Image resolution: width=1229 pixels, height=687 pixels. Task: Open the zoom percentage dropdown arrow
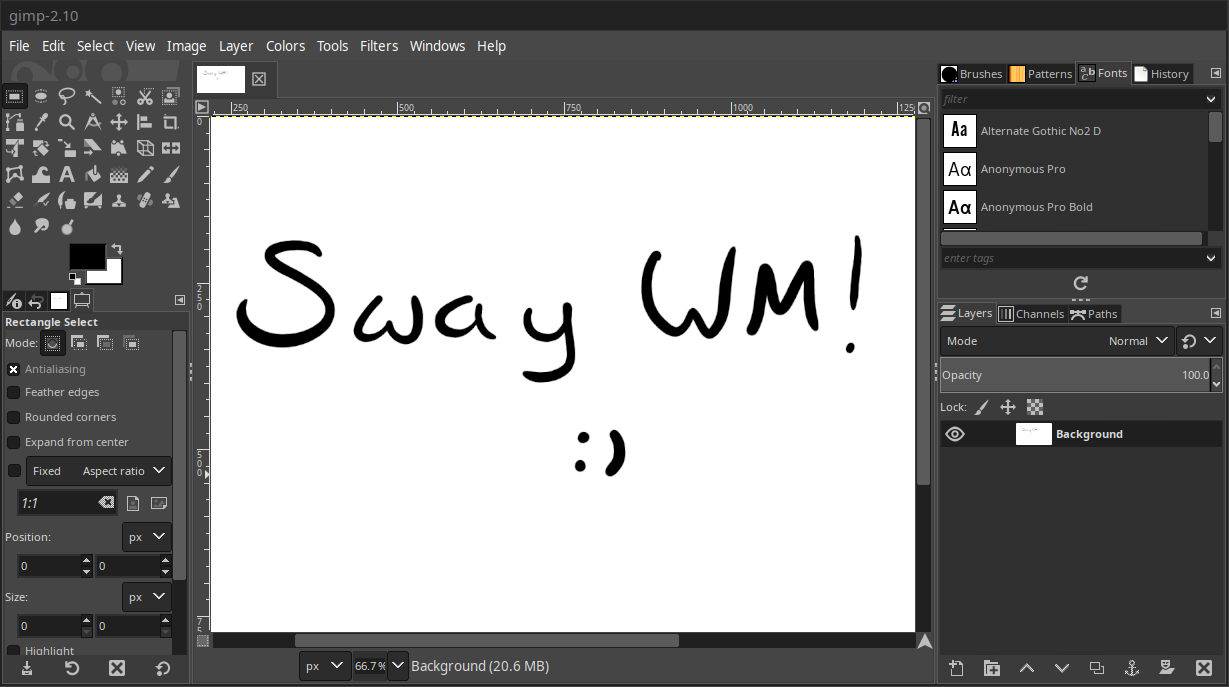tap(398, 666)
